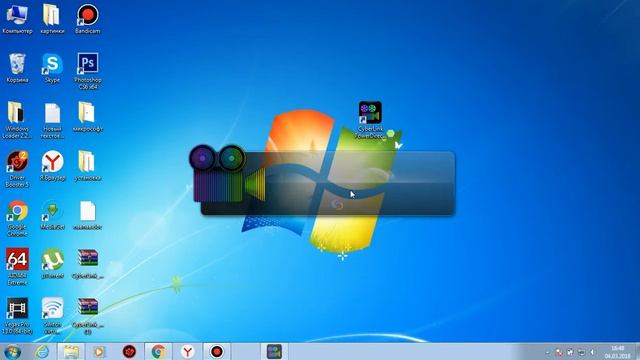This screenshot has width=640, height=360.
Task: Select the Bandicam desktop shortcut
Action: click(87, 18)
